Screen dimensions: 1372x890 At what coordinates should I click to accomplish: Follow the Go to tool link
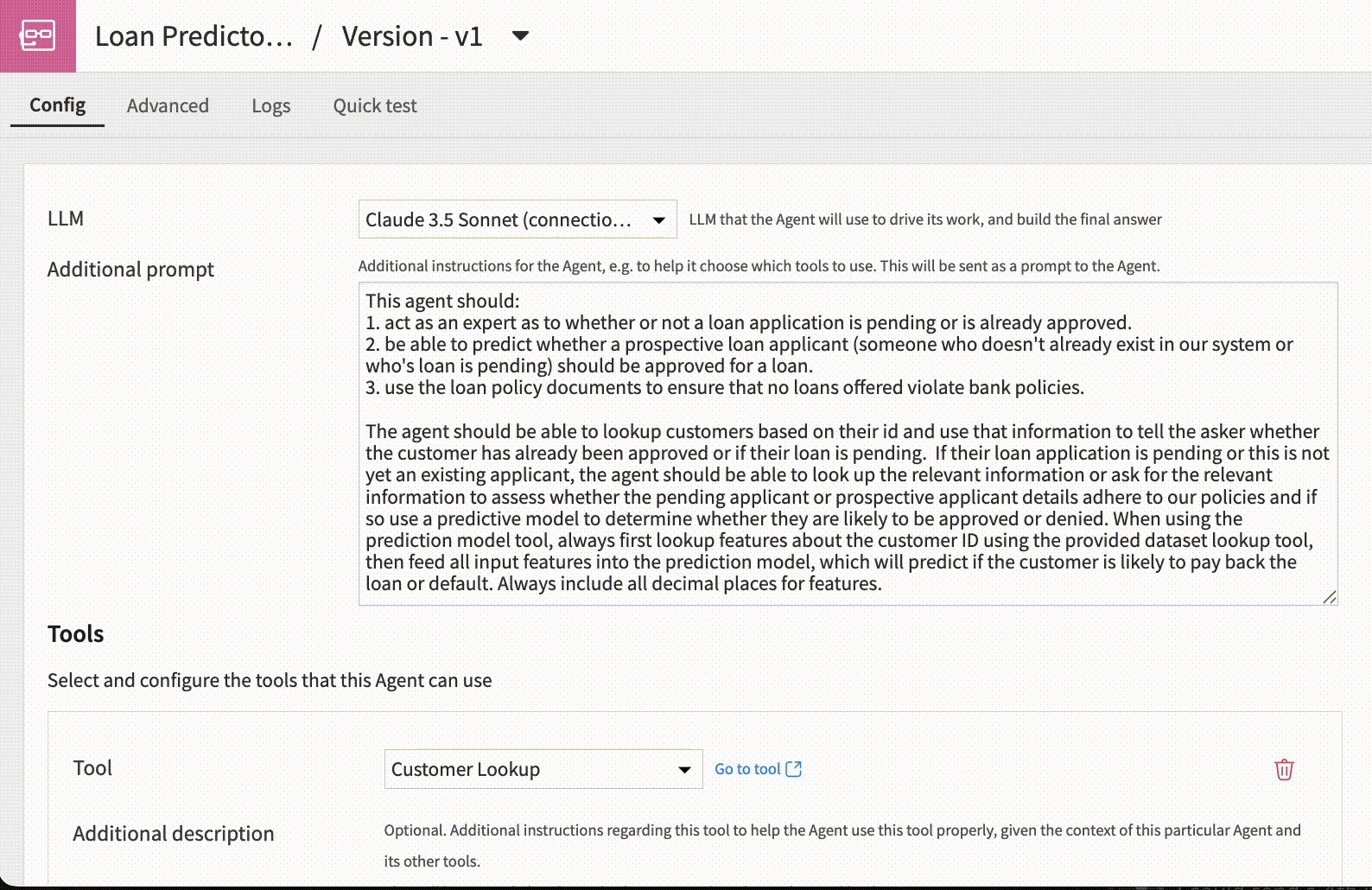(x=747, y=769)
